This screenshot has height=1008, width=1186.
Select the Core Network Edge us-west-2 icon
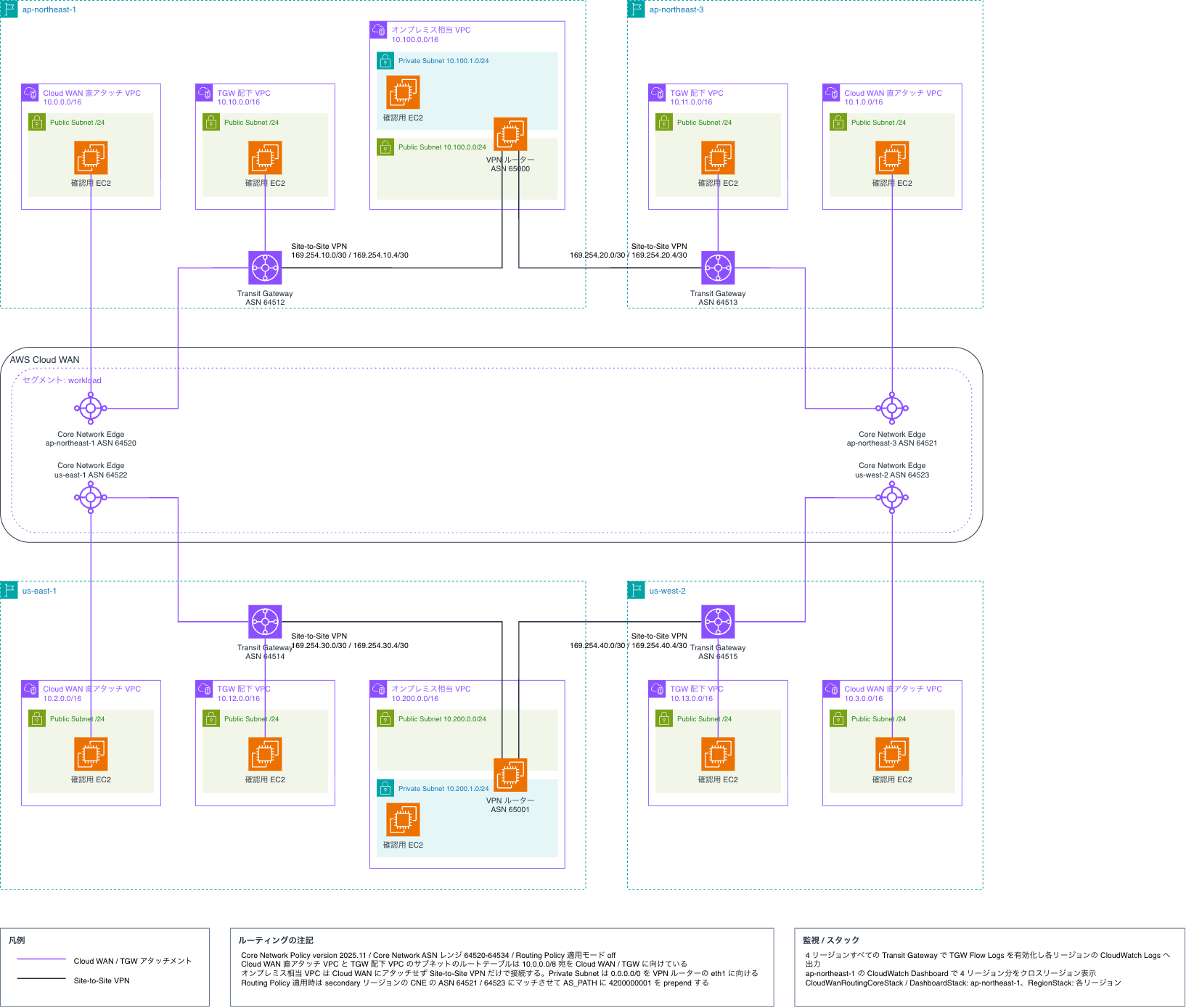click(x=892, y=497)
